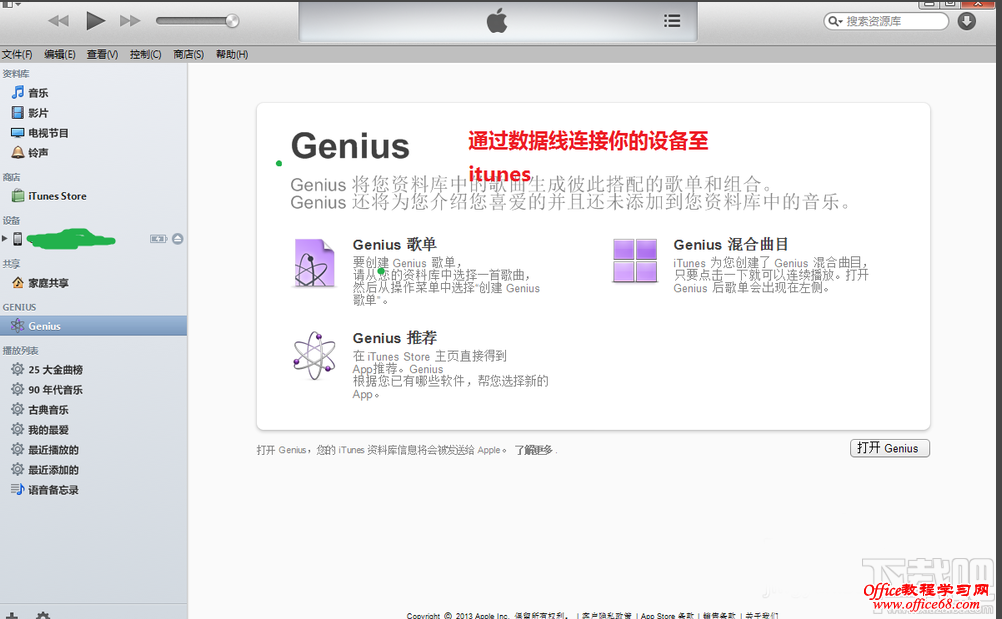Open the 商店(S) store menu
1002x619 pixels.
pos(188,55)
